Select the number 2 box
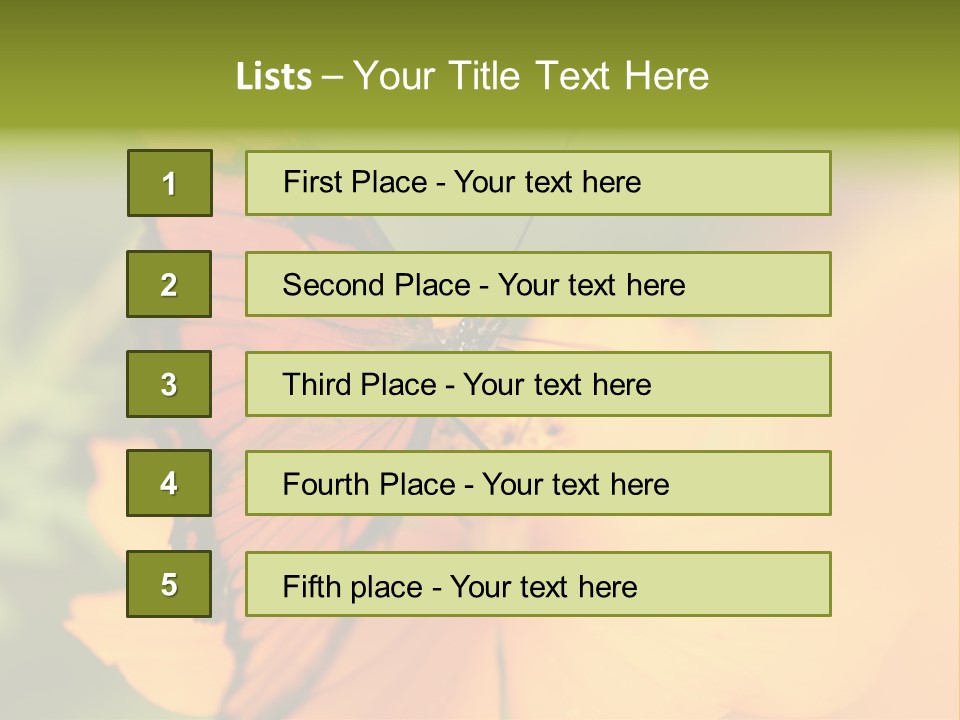 click(169, 284)
